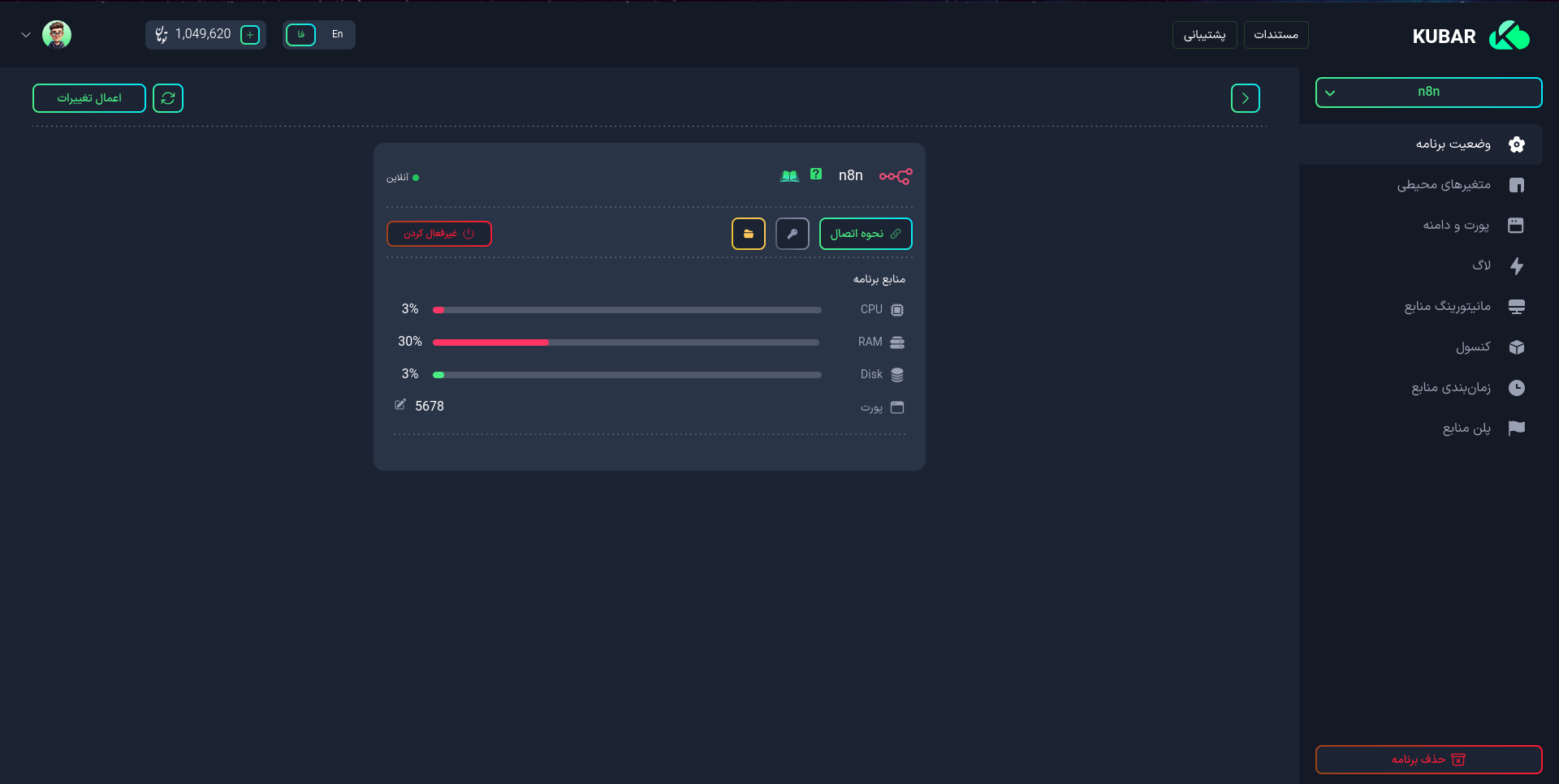This screenshot has height=784, width=1559.
Task: Open پلن منابع sidebar item
Action: coord(1421,429)
